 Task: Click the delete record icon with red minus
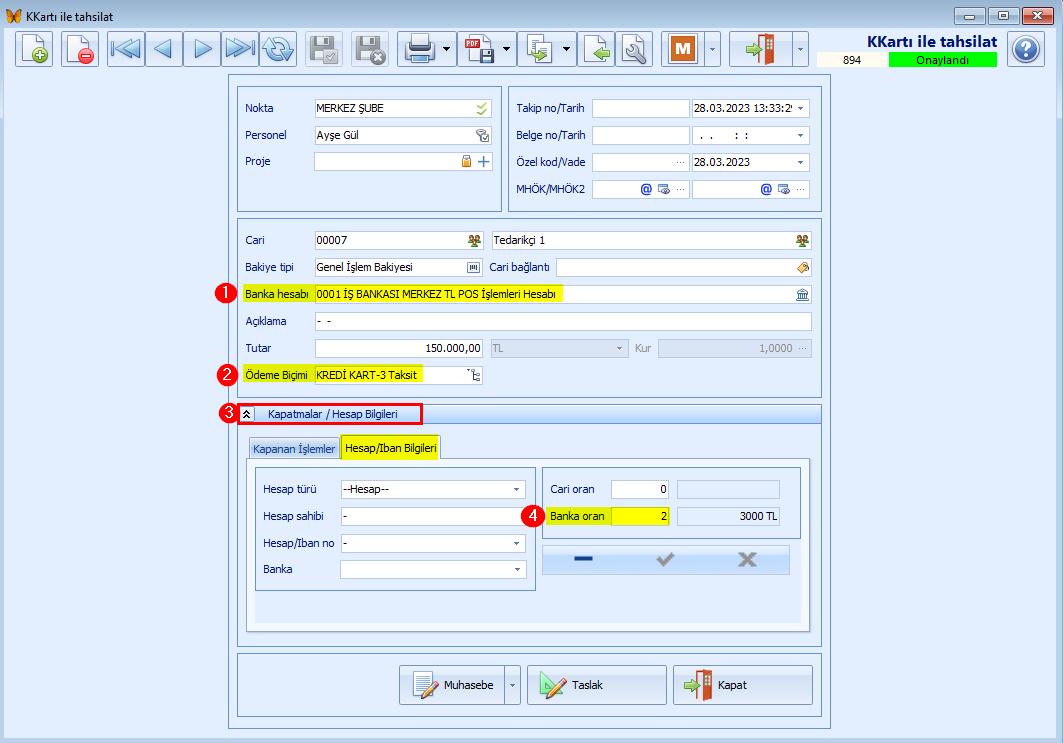tap(80, 49)
